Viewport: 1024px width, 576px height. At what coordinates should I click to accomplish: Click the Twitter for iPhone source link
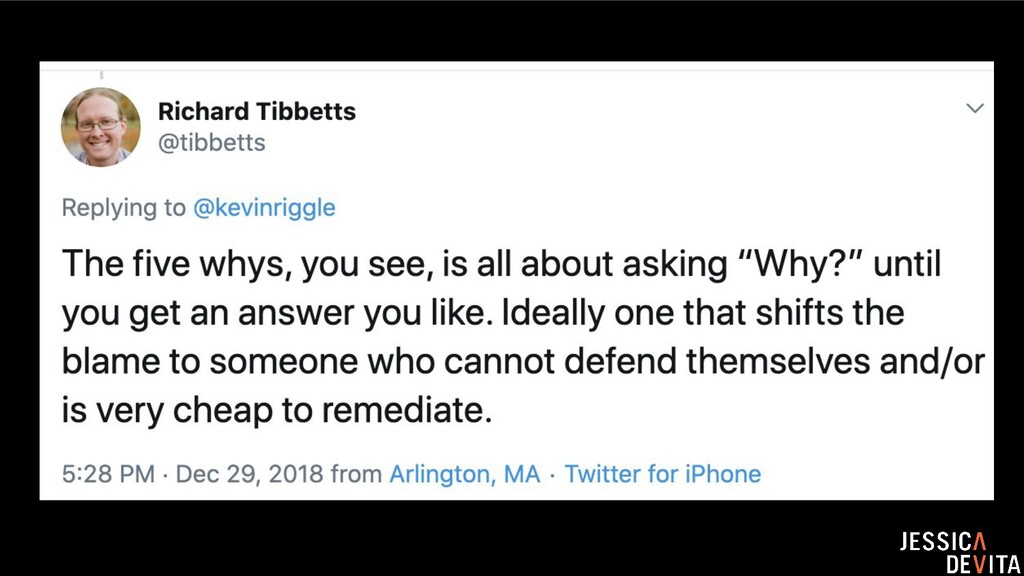(663, 473)
